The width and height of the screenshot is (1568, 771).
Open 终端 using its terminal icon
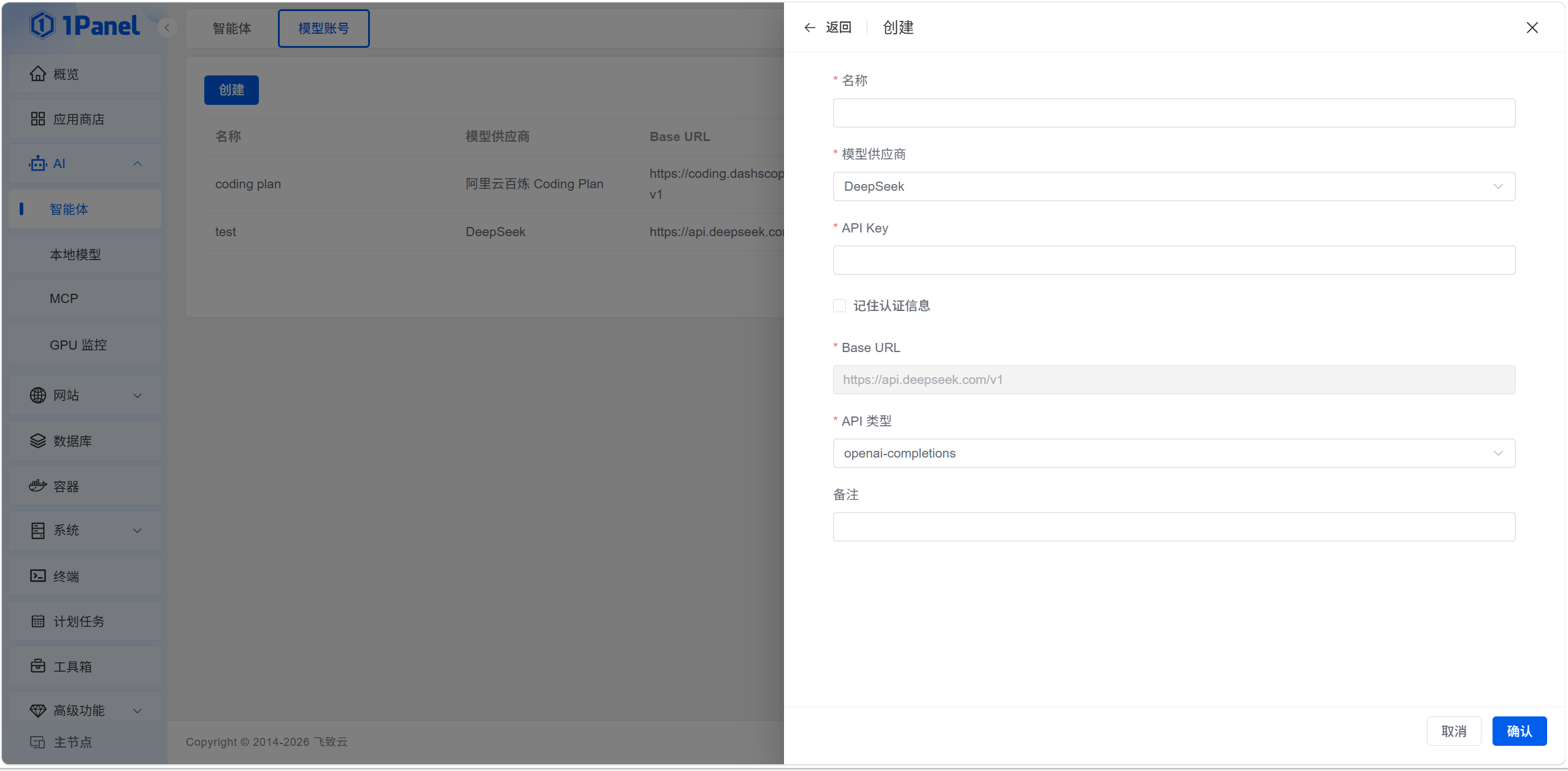point(38,576)
